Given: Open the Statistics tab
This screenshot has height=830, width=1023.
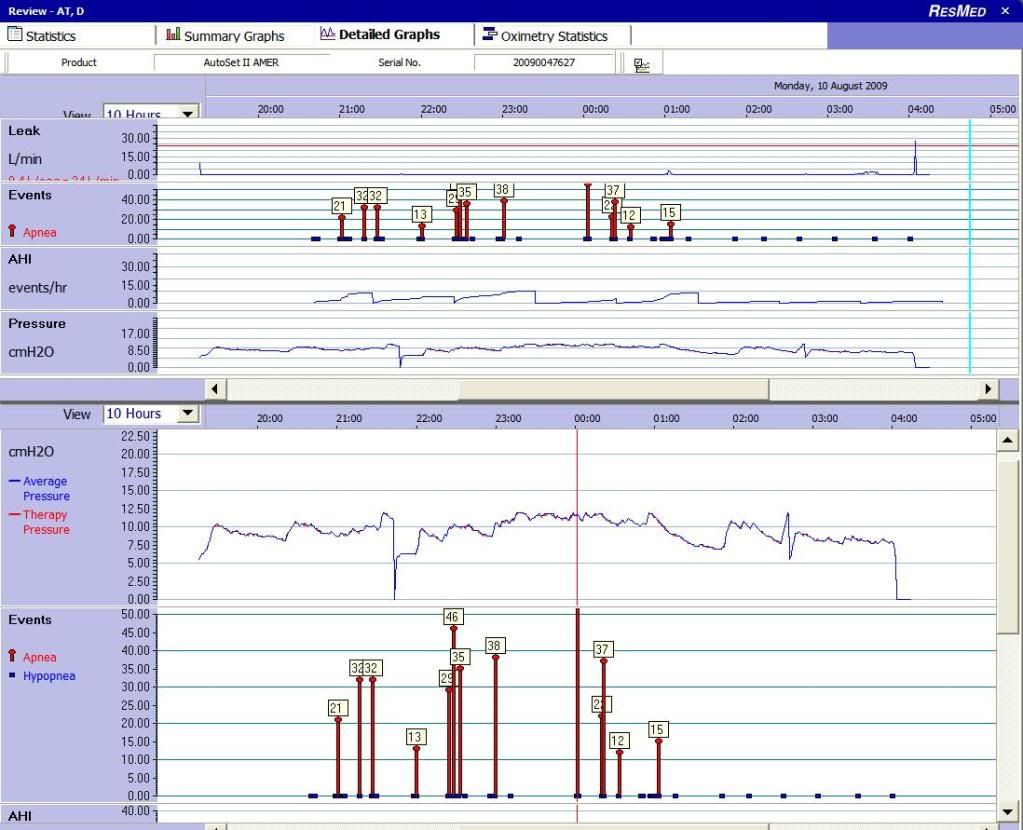Looking at the screenshot, I should click(x=42, y=35).
